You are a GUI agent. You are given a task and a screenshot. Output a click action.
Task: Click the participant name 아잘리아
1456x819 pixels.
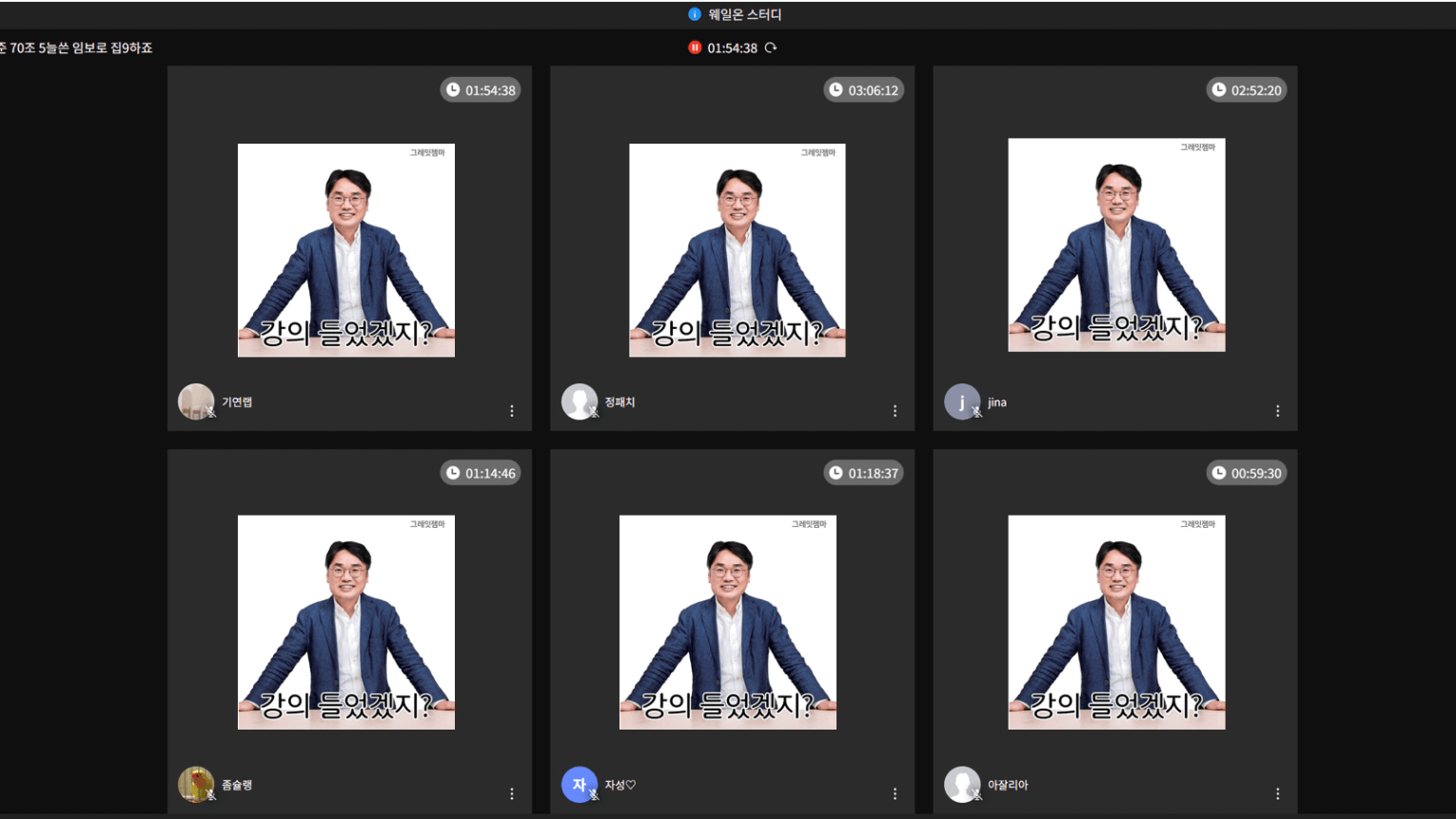(1008, 786)
